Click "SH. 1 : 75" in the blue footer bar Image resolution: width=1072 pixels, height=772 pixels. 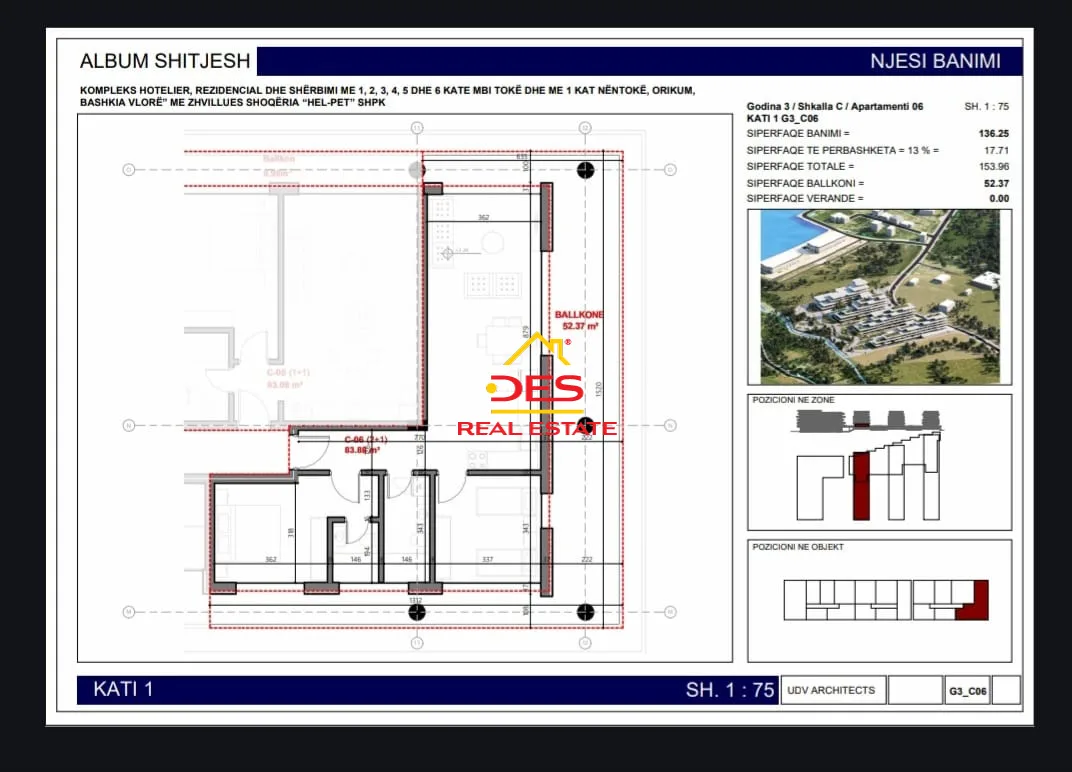[729, 690]
